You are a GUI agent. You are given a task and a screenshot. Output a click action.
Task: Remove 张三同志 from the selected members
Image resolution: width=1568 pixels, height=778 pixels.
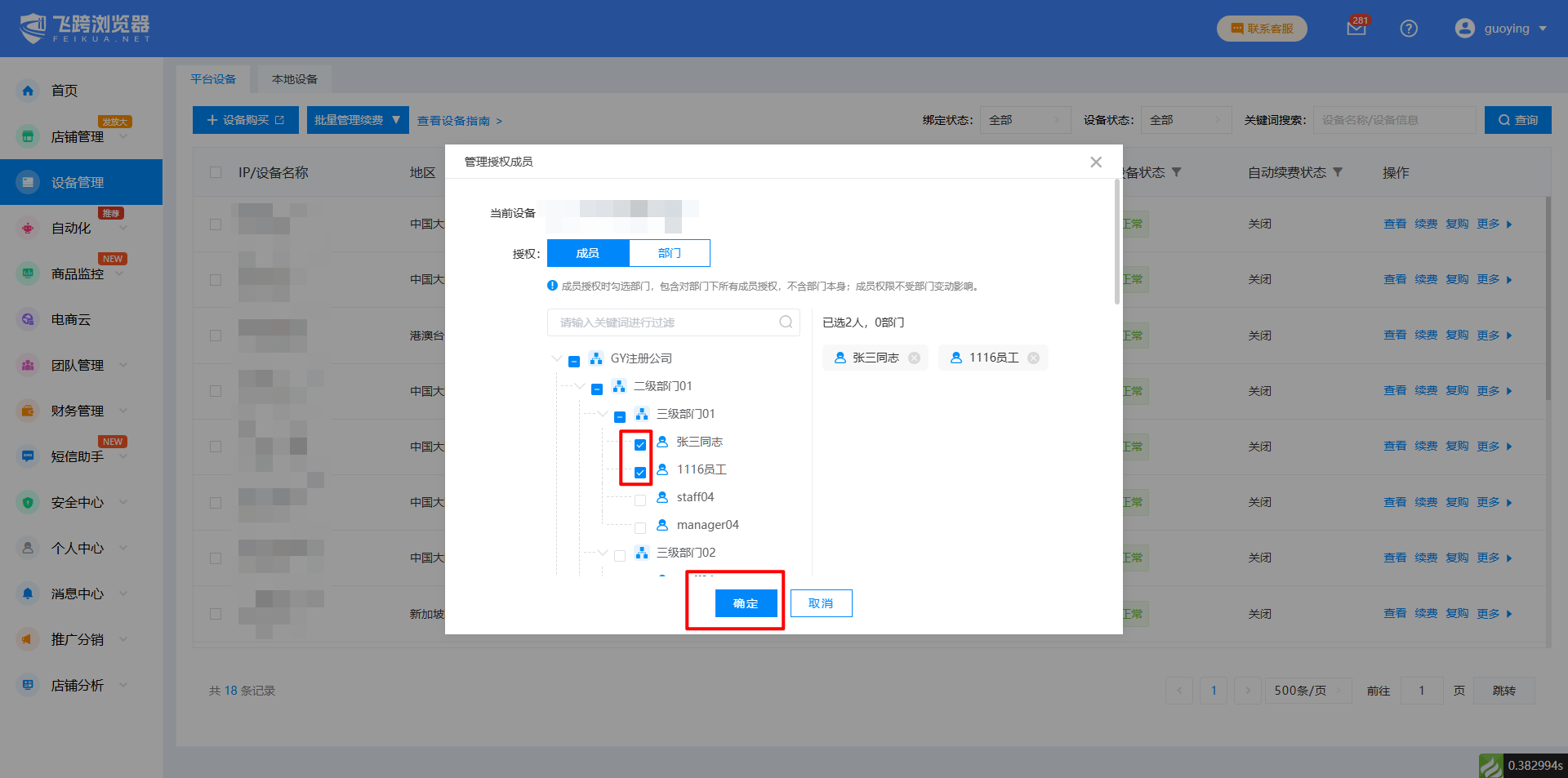pyautogui.click(x=914, y=358)
